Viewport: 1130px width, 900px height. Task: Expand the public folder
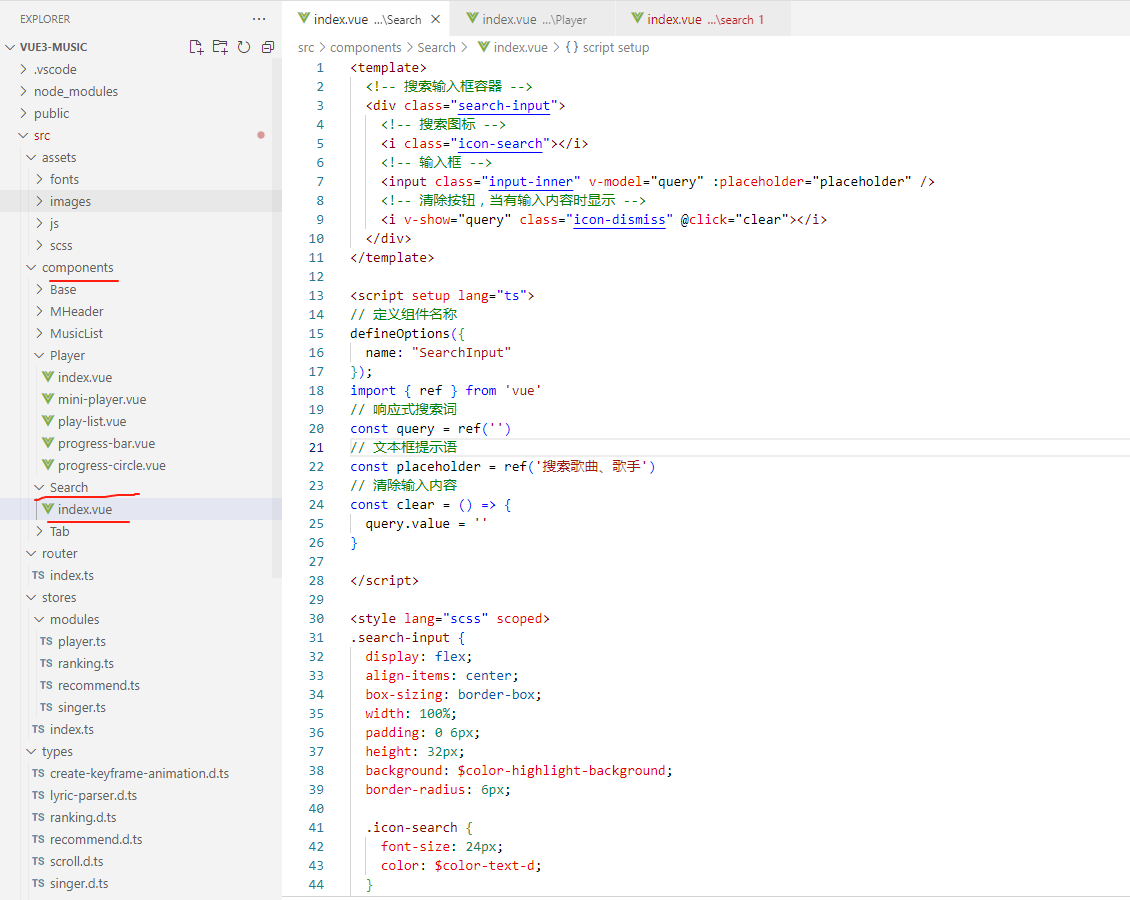click(52, 113)
